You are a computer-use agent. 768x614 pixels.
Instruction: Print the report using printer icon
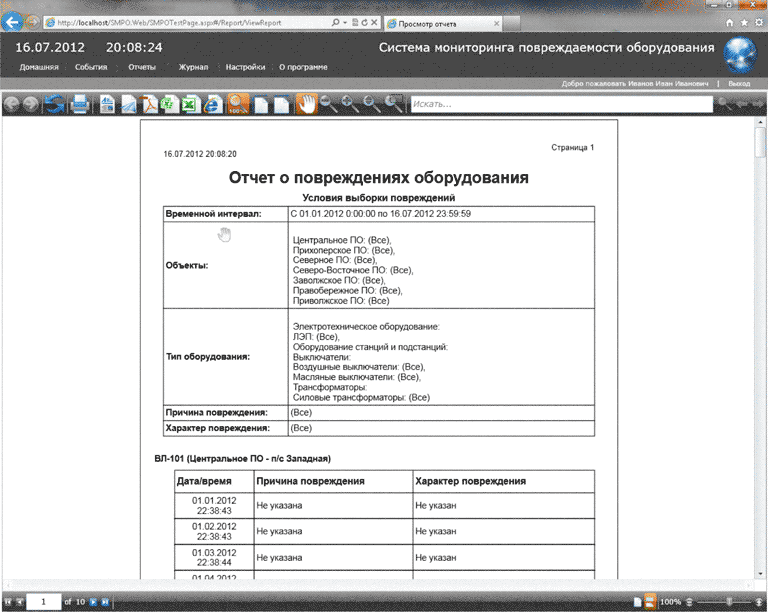79,104
